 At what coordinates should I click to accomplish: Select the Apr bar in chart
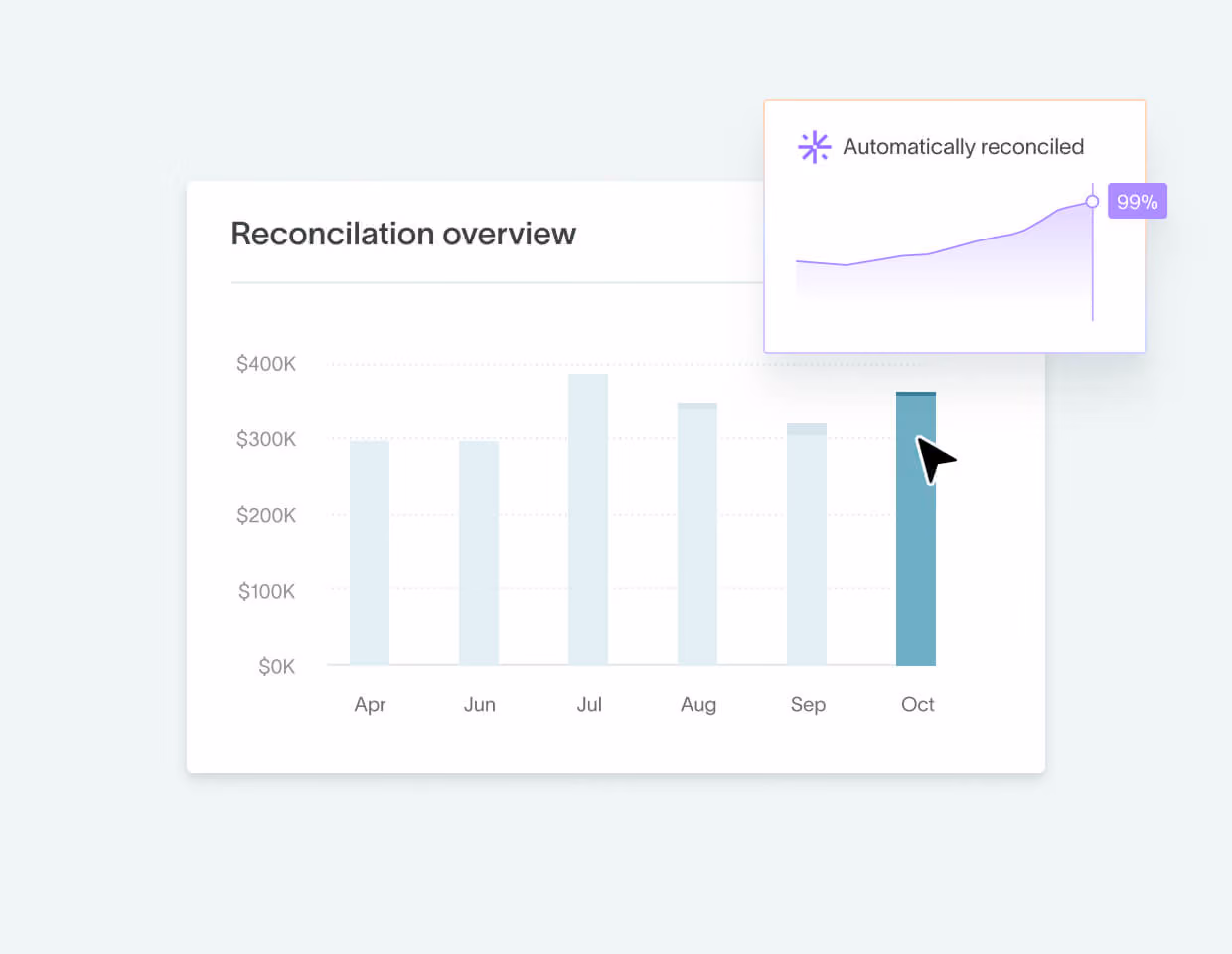pyautogui.click(x=370, y=553)
